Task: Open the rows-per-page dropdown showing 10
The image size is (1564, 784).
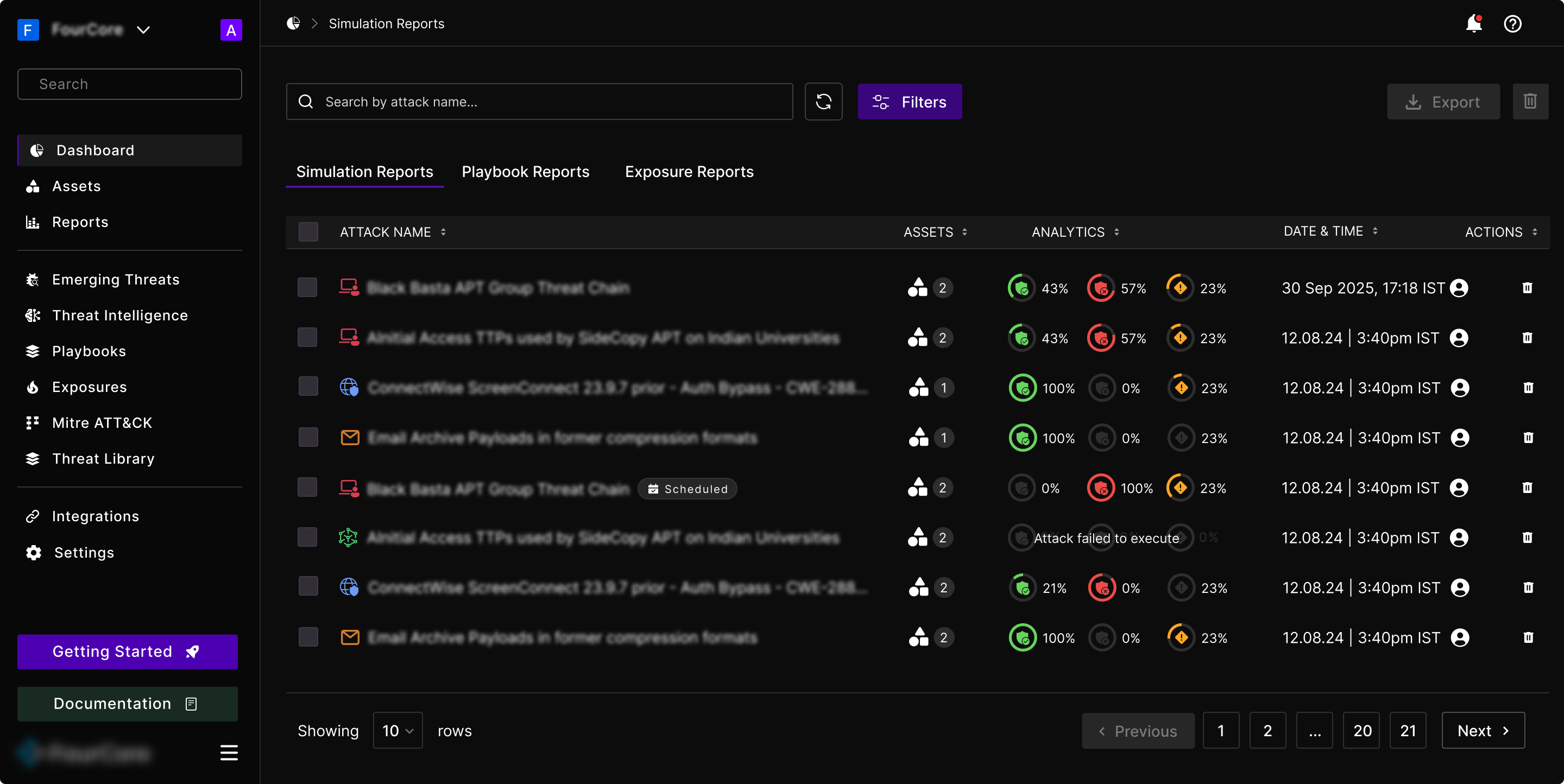Action: (398, 730)
